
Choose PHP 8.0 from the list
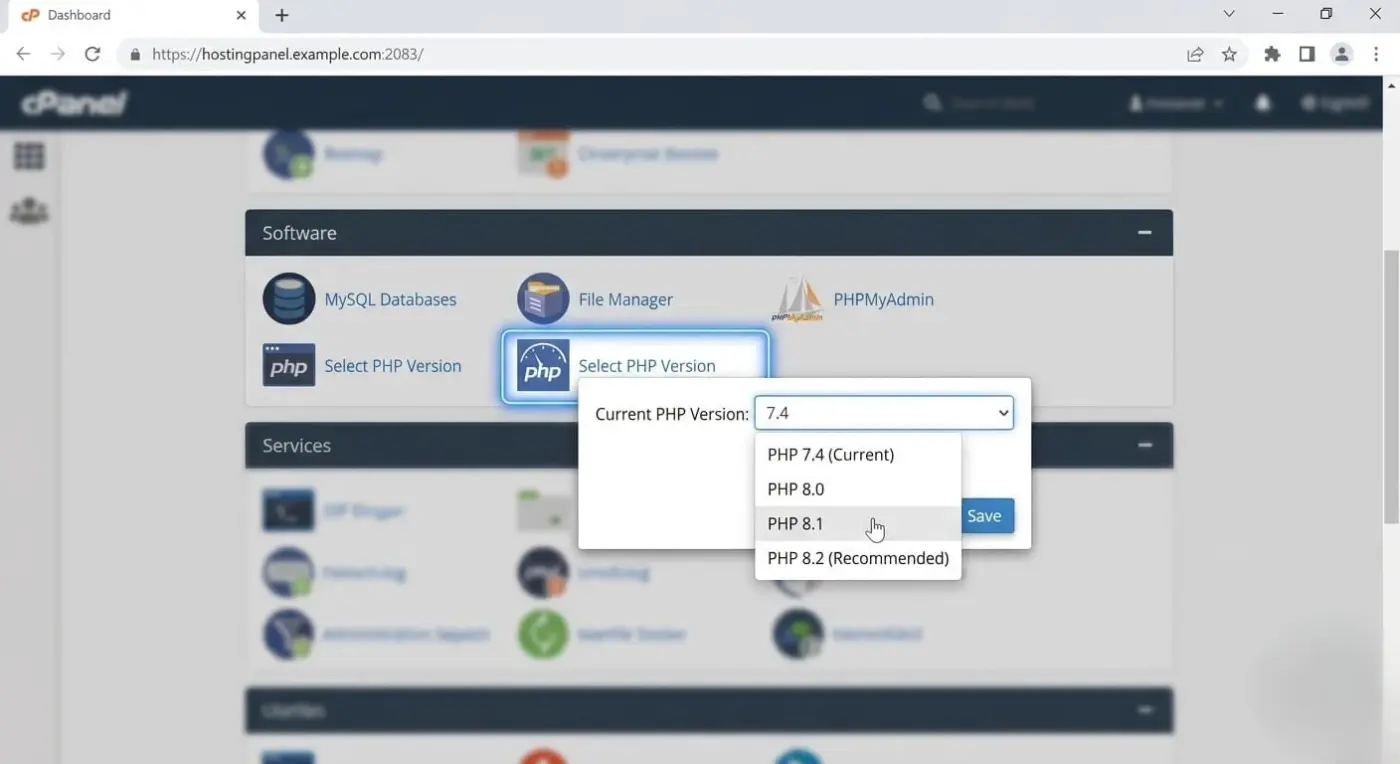[x=858, y=489]
